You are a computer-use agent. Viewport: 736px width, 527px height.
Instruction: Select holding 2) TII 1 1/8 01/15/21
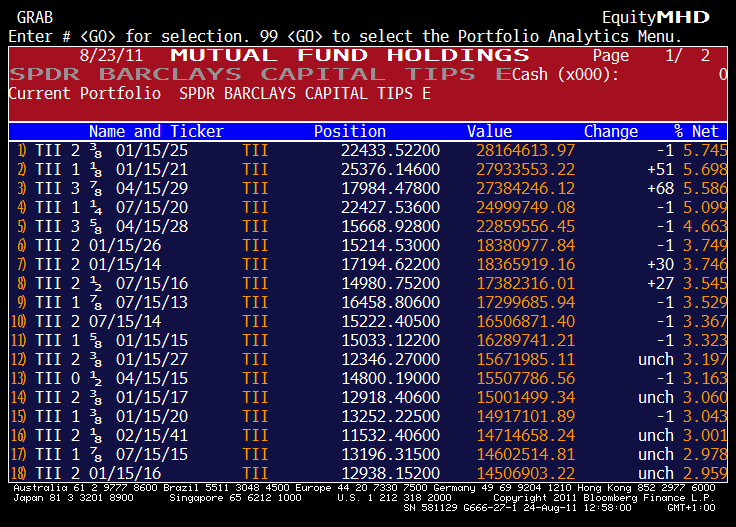click(368, 169)
